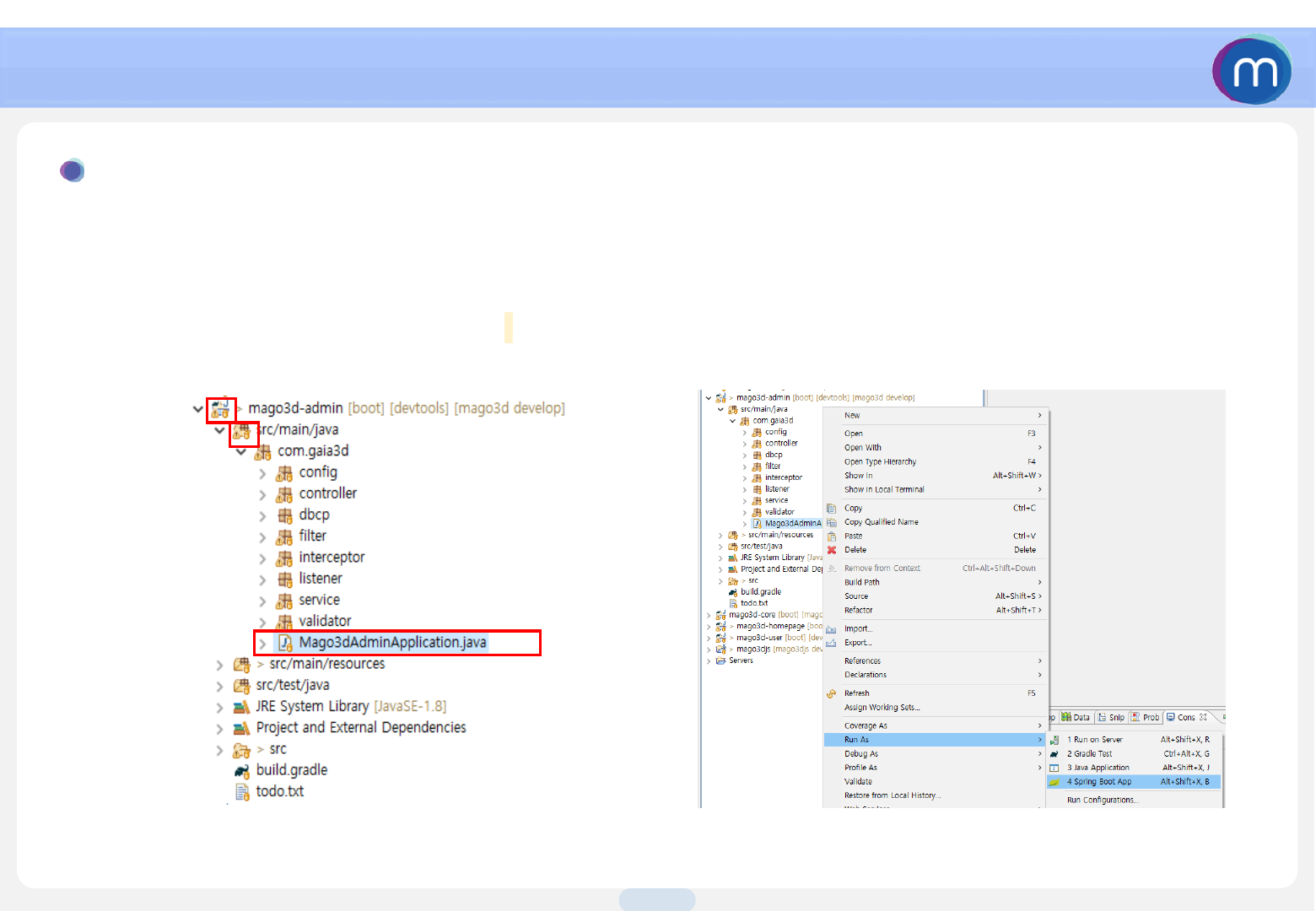Select the service label in the large tree
Image resolution: width=1316 pixels, height=911 pixels.
pyautogui.click(x=320, y=600)
